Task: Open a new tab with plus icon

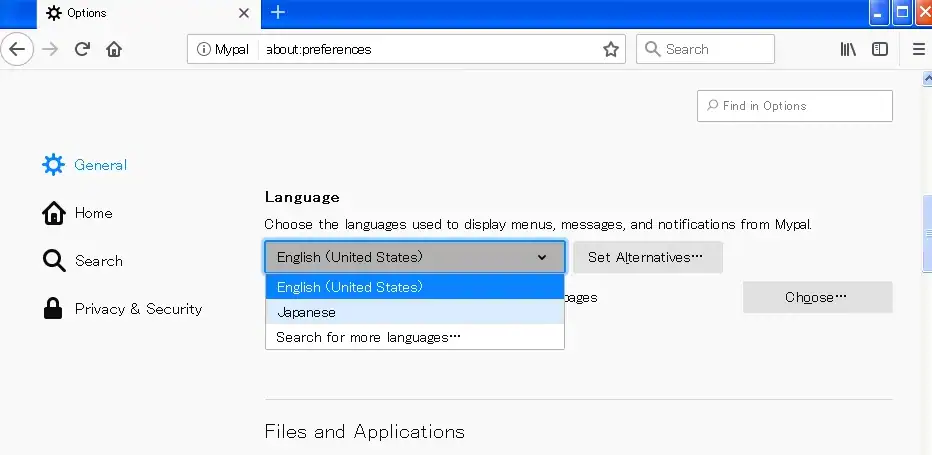Action: coord(278,12)
